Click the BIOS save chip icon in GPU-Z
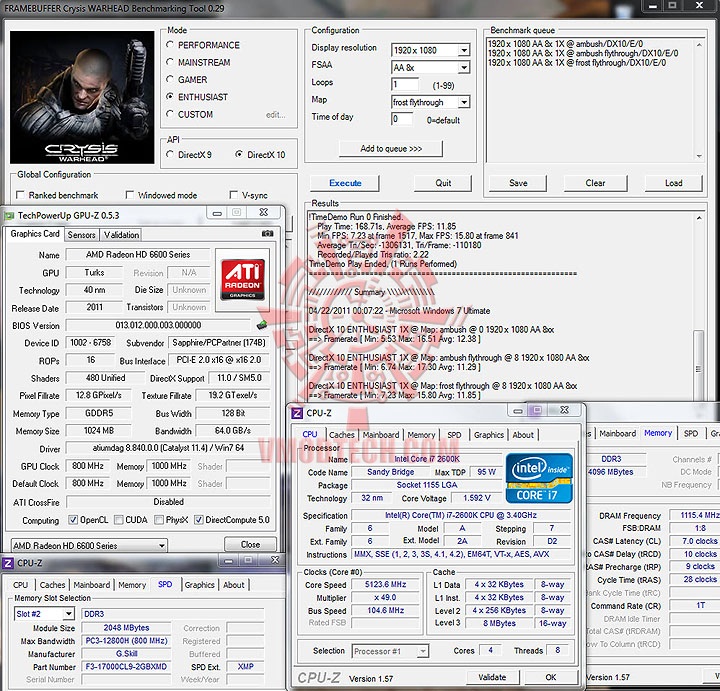Viewport: 720px width, 691px height. [262, 325]
